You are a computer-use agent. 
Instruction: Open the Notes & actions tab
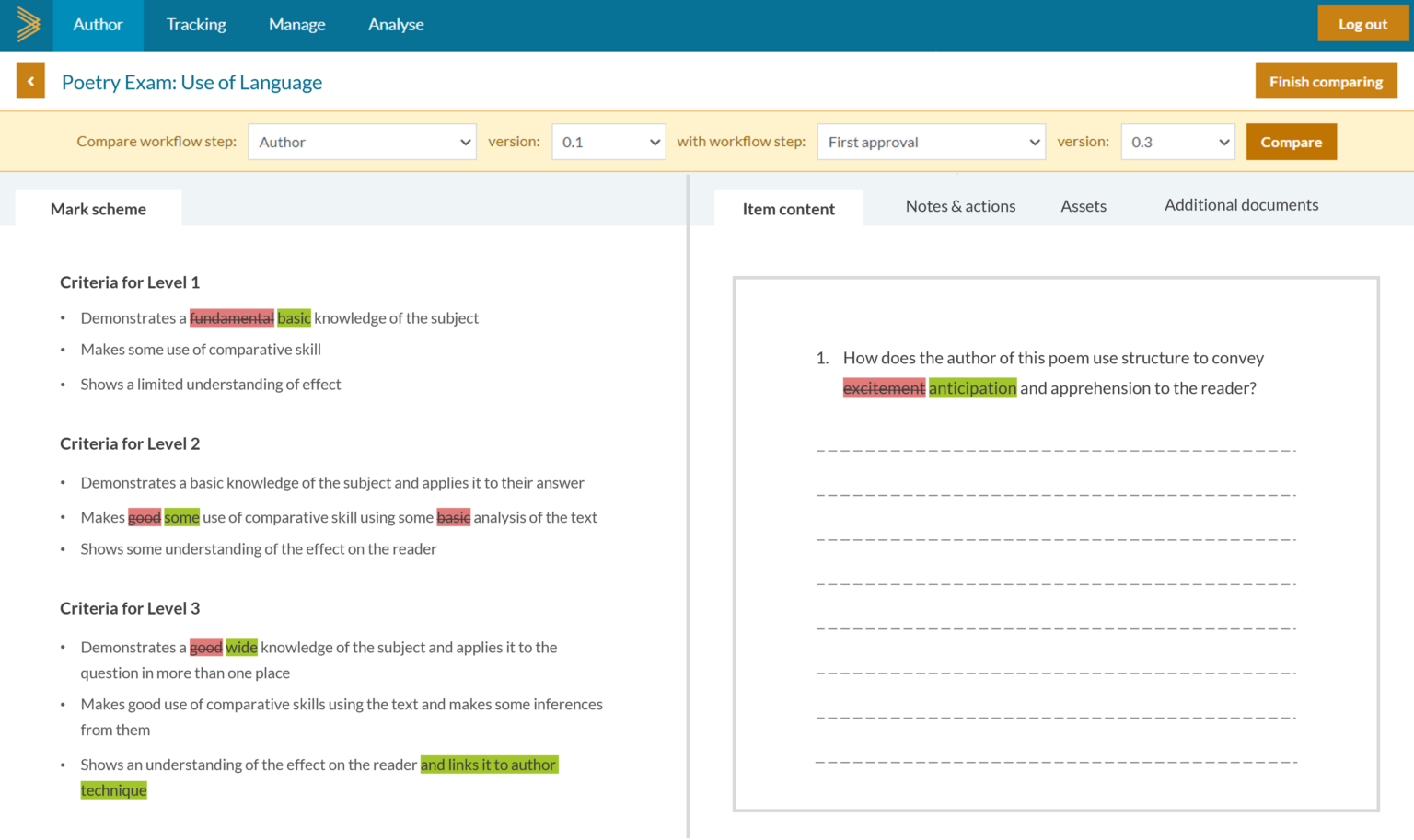960,206
